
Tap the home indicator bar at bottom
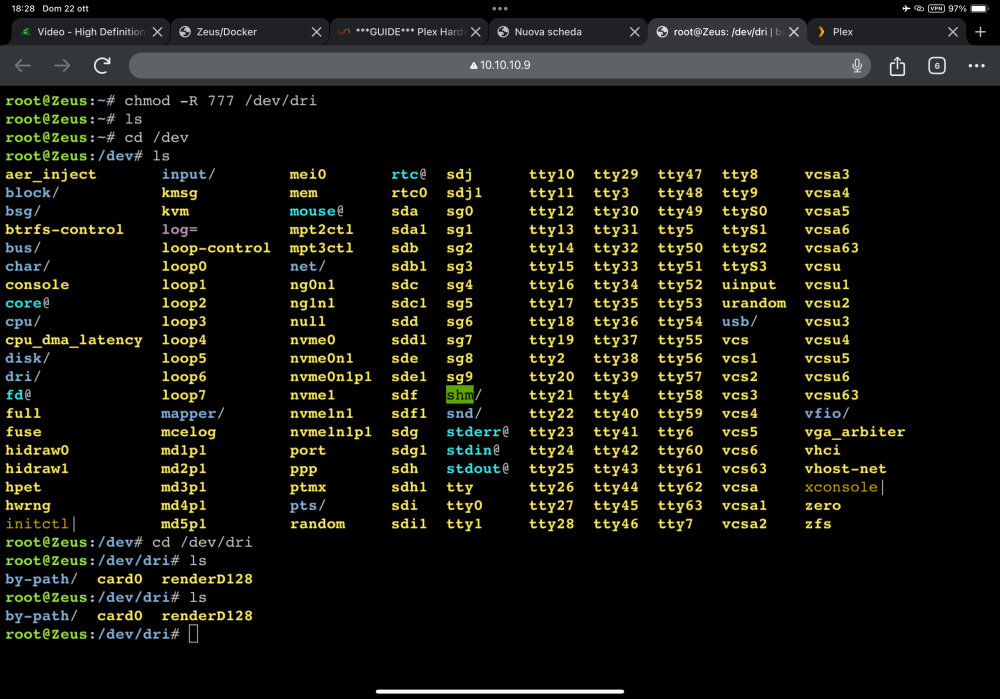point(500,691)
